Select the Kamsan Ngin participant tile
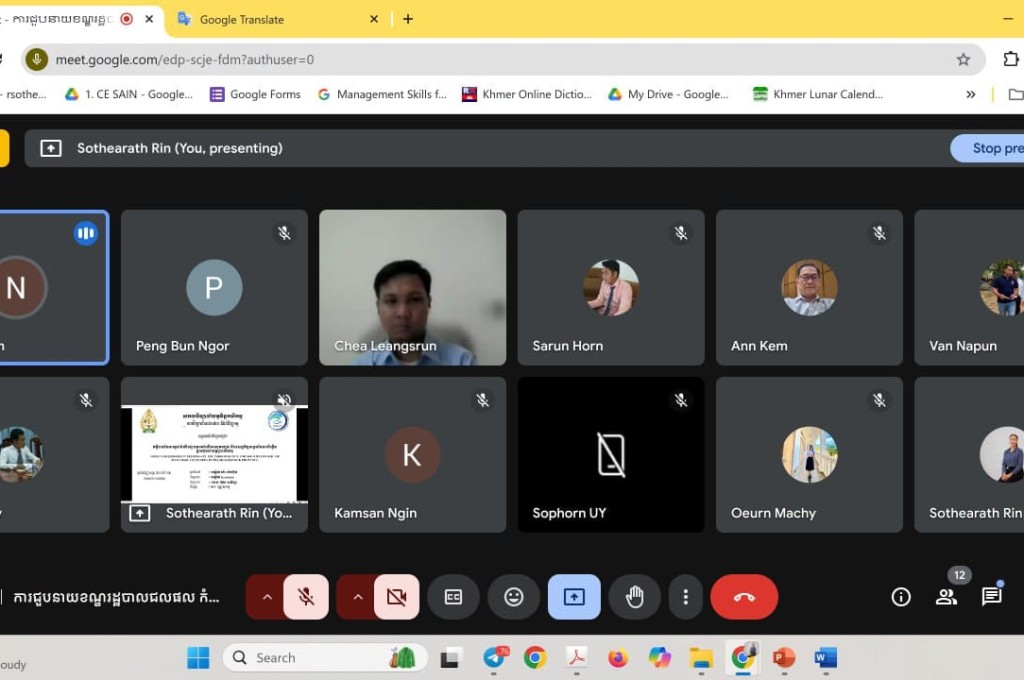Image resolution: width=1024 pixels, height=680 pixels. pyautogui.click(x=413, y=455)
